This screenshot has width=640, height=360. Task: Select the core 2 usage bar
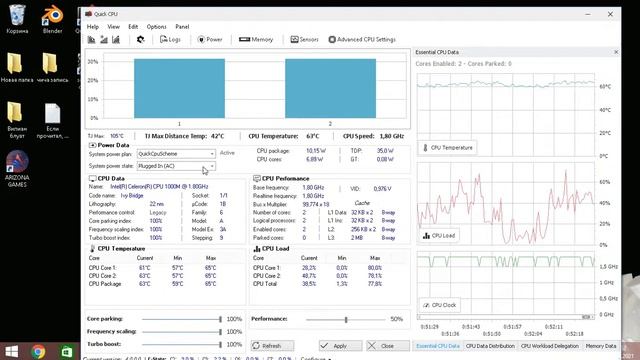pos(331,89)
